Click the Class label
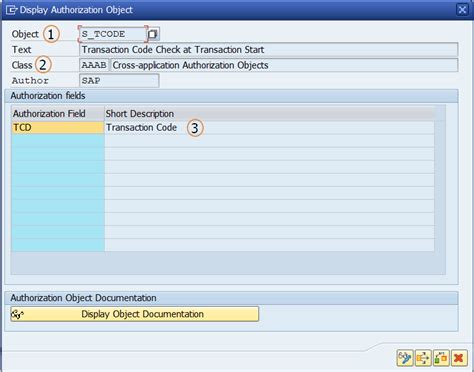 22,65
